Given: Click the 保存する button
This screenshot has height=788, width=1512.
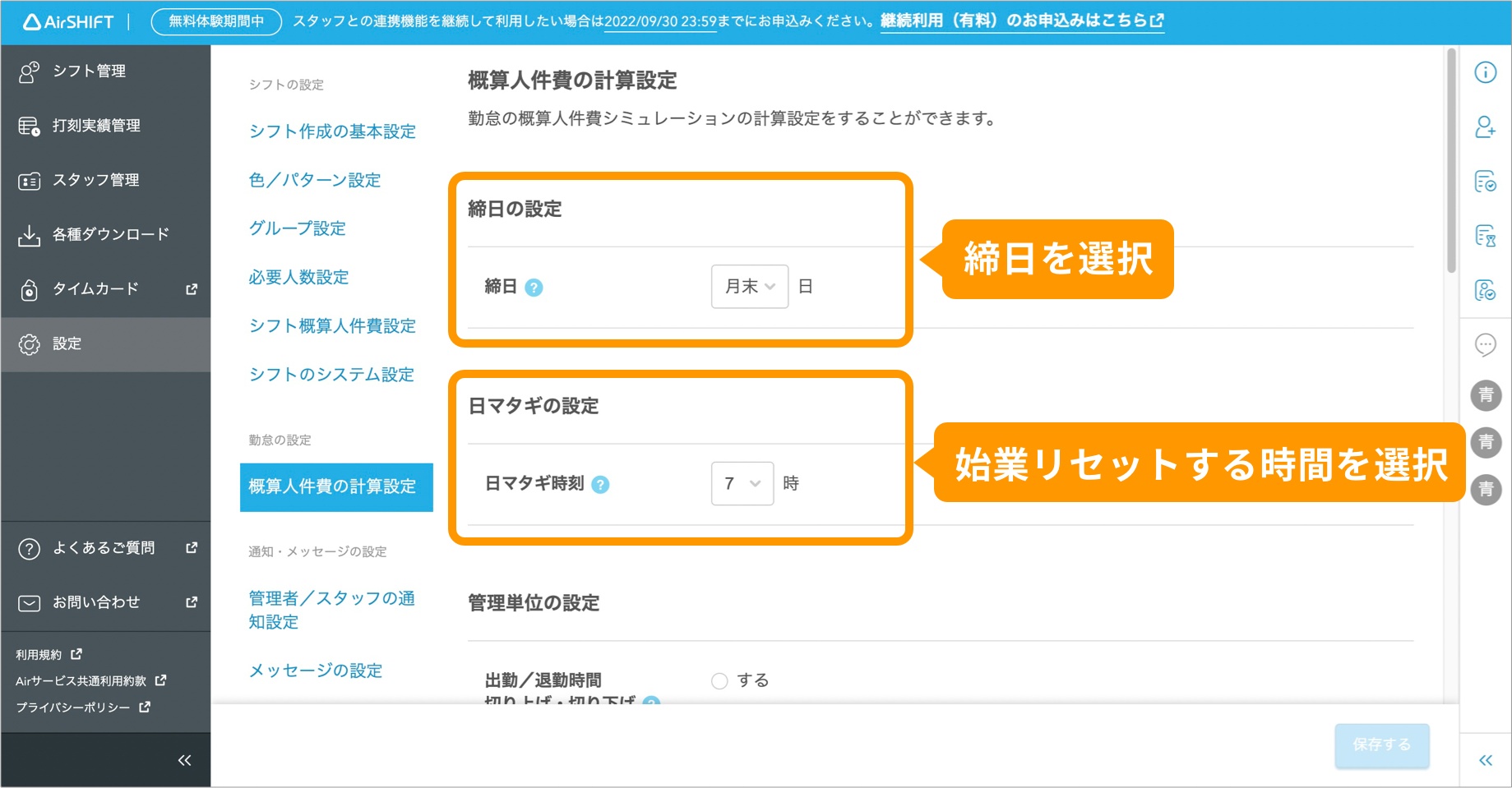Looking at the screenshot, I should point(1381,745).
